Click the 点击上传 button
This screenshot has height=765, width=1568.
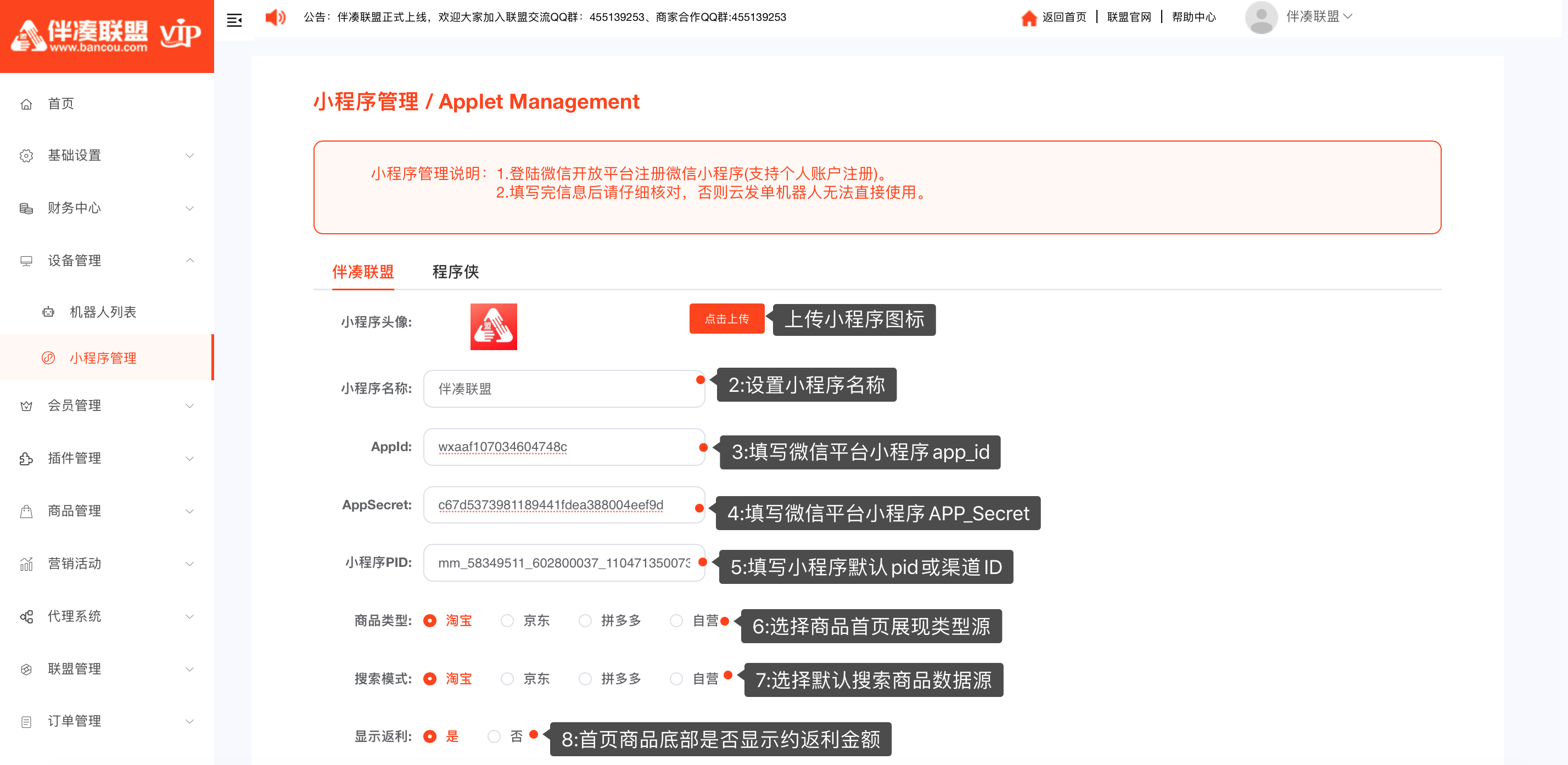tap(727, 319)
